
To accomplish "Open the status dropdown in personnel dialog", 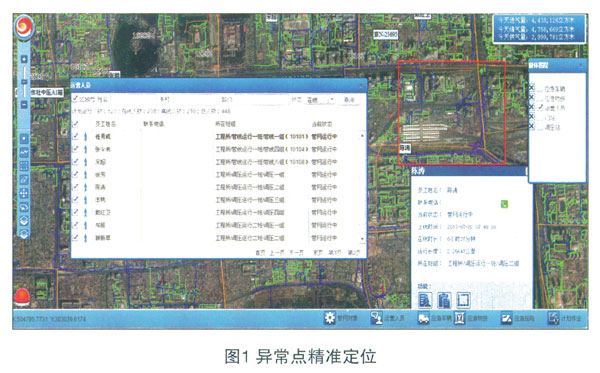I will coord(320,100).
